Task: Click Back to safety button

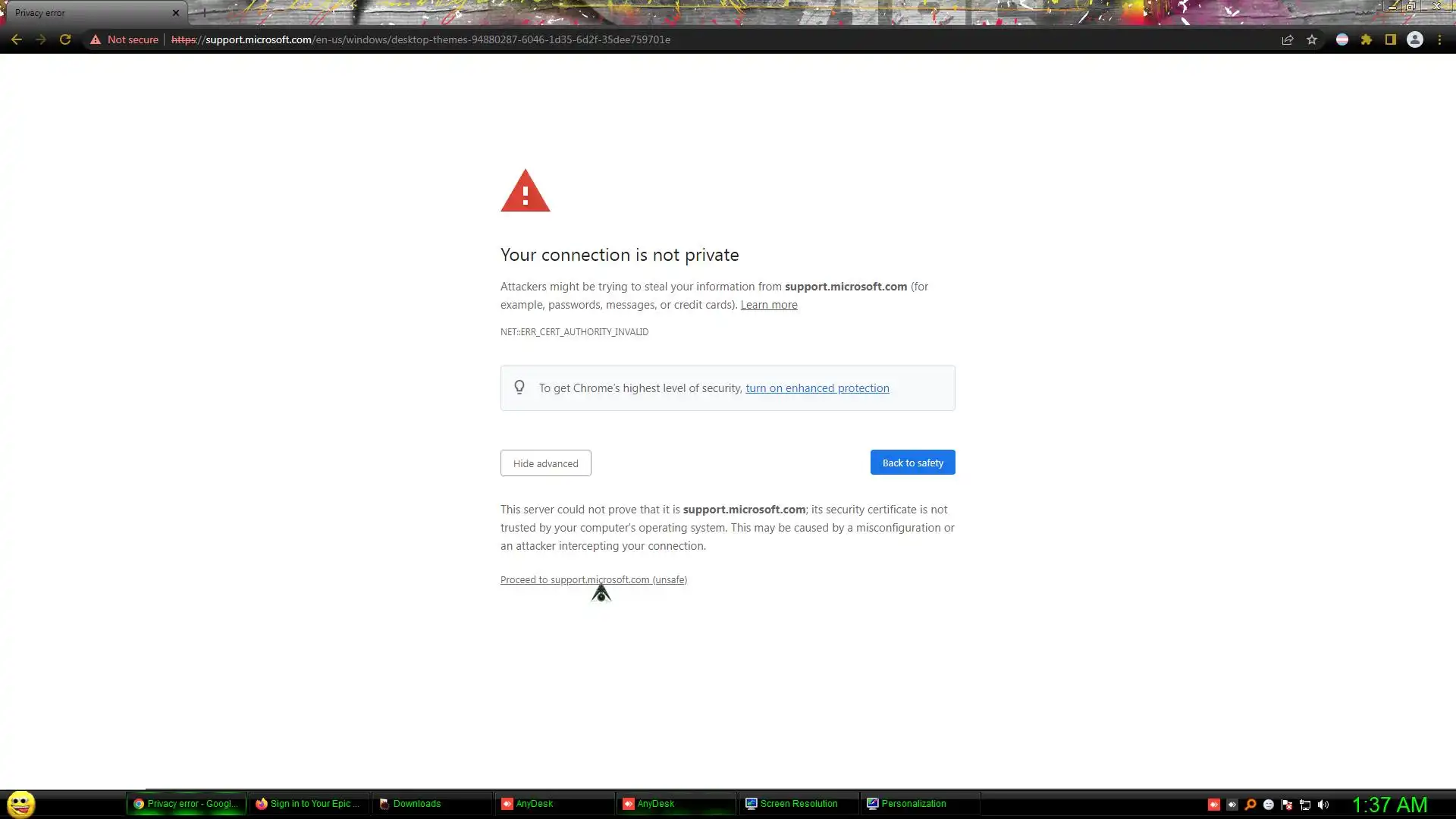Action: point(912,463)
